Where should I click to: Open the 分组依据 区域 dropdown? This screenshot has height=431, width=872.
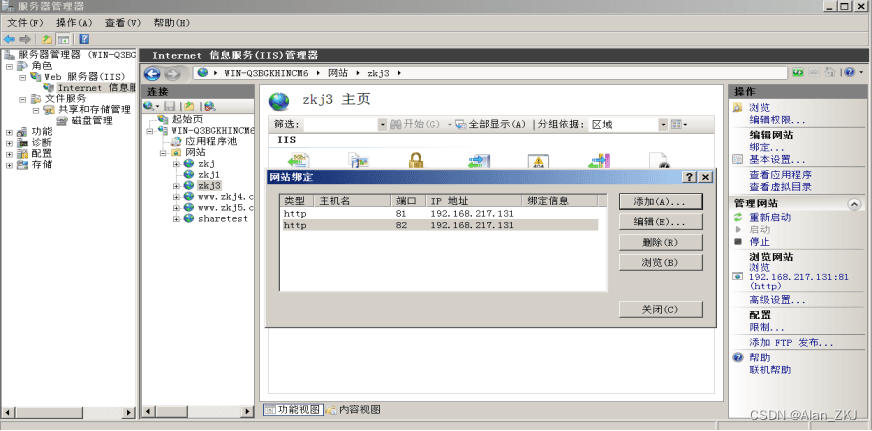click(x=663, y=125)
